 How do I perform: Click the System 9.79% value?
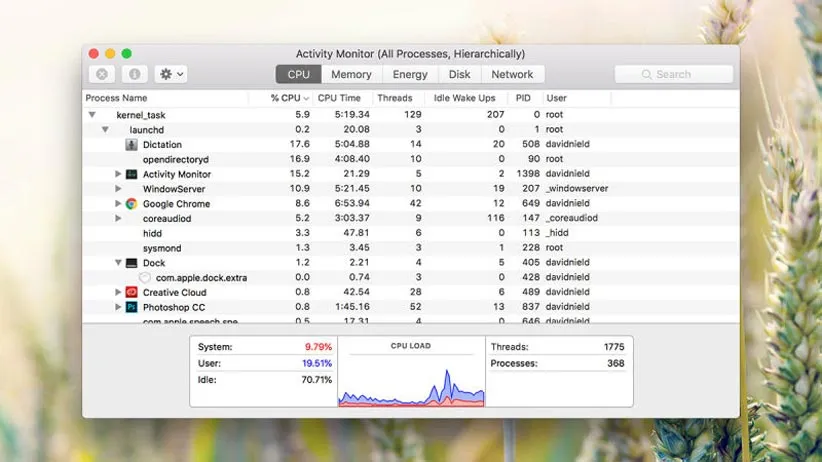[x=318, y=347]
